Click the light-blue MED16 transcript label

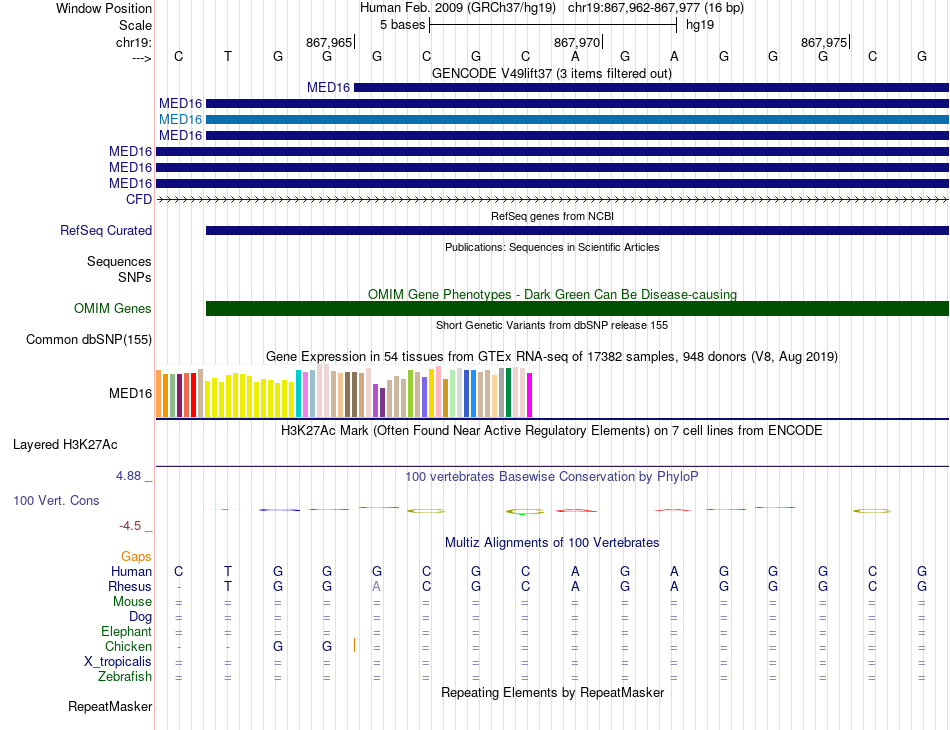pyautogui.click(x=180, y=119)
